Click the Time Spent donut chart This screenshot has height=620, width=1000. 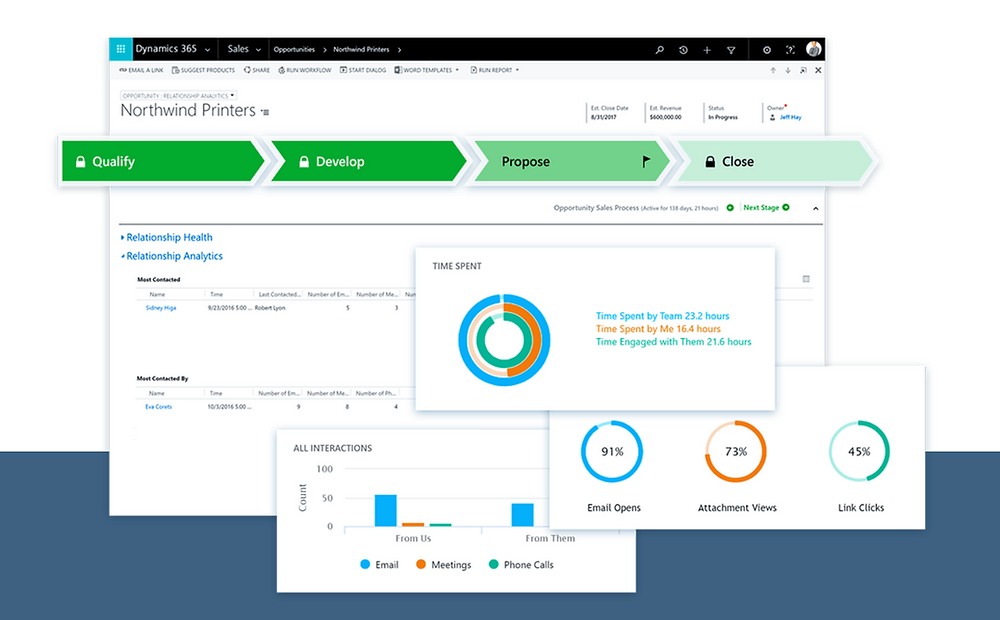pos(504,340)
